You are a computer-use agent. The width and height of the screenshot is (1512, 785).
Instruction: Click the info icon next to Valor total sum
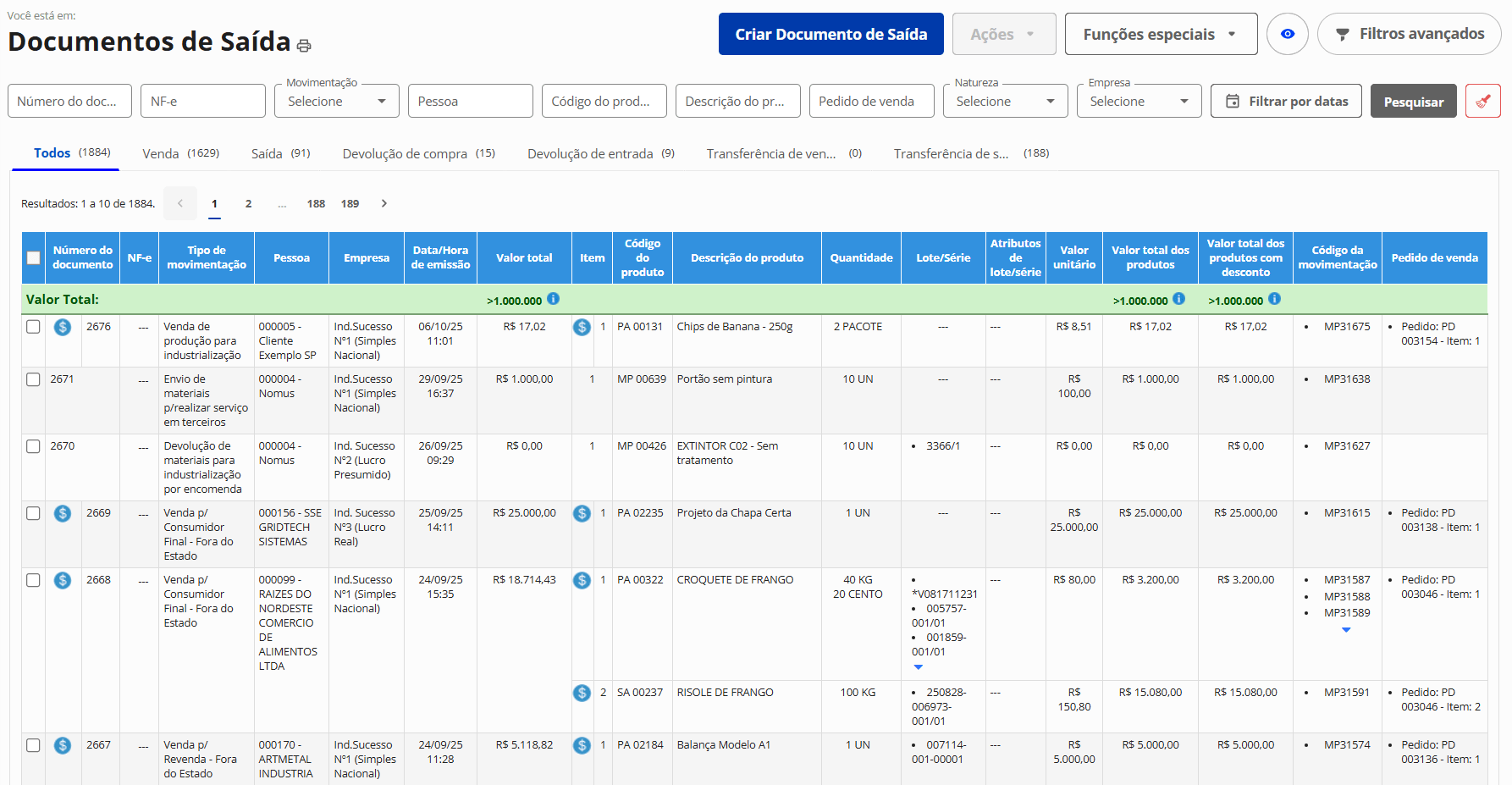(x=553, y=299)
